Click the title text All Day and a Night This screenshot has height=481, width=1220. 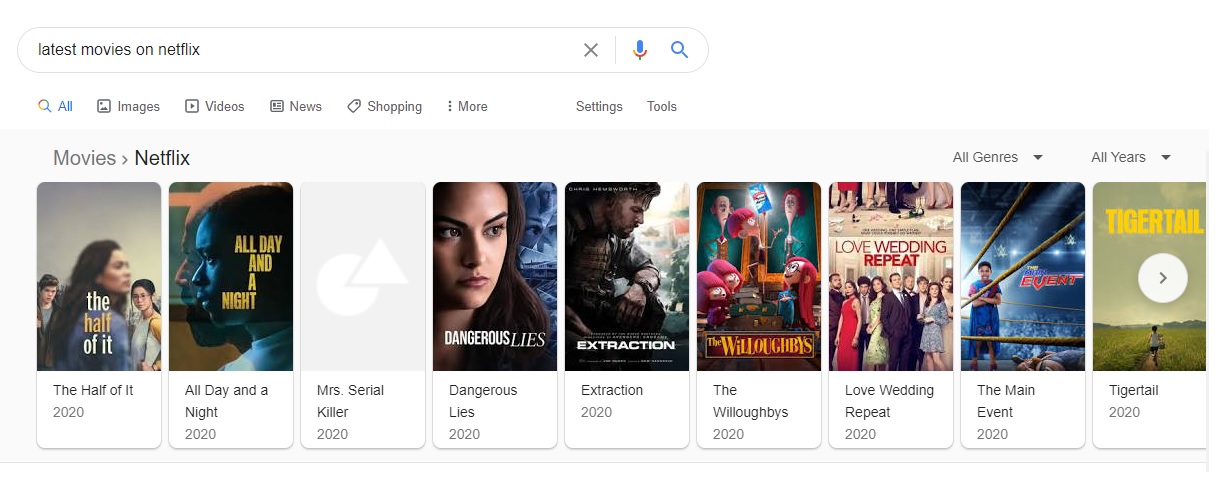[x=227, y=401]
